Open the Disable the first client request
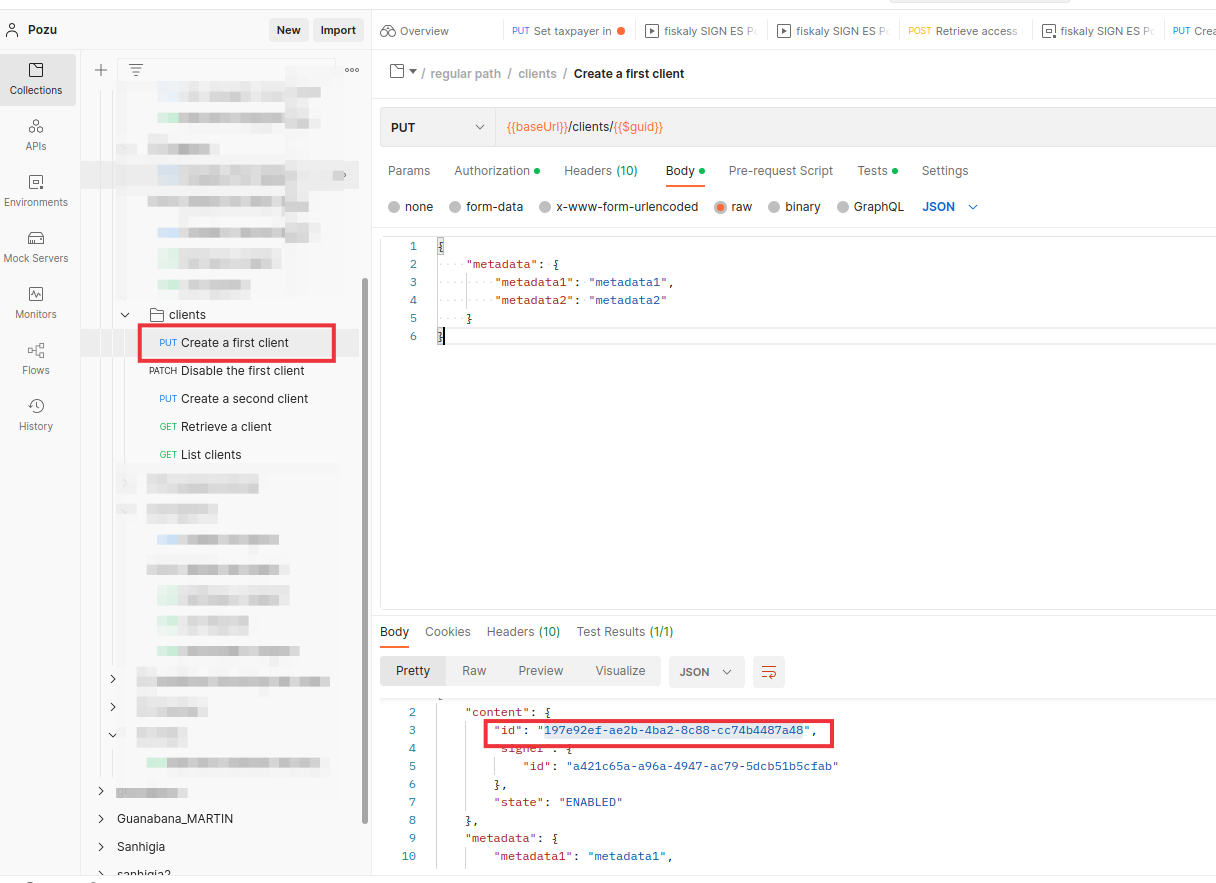Viewport: 1216px width, 883px height. 227,371
